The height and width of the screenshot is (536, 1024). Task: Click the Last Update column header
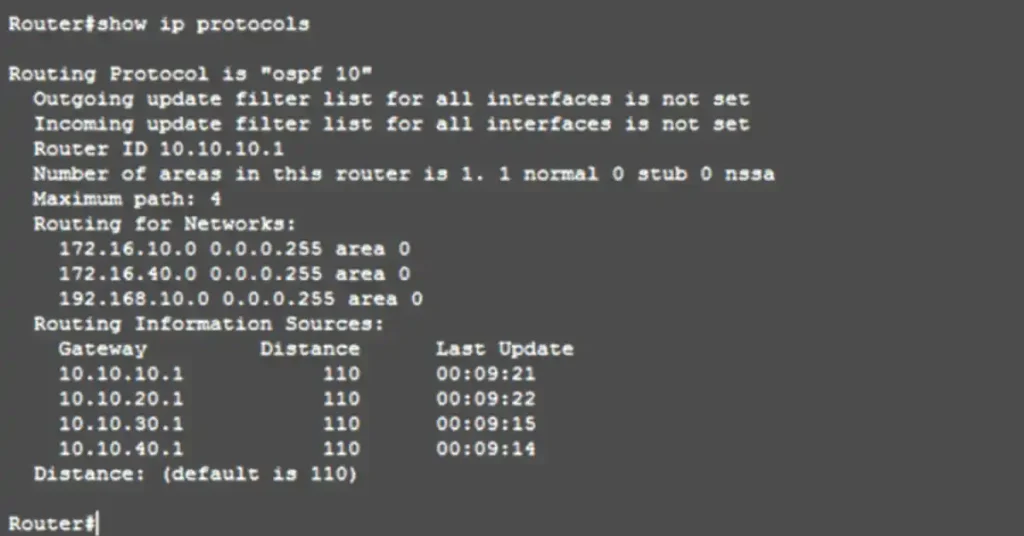coord(504,349)
